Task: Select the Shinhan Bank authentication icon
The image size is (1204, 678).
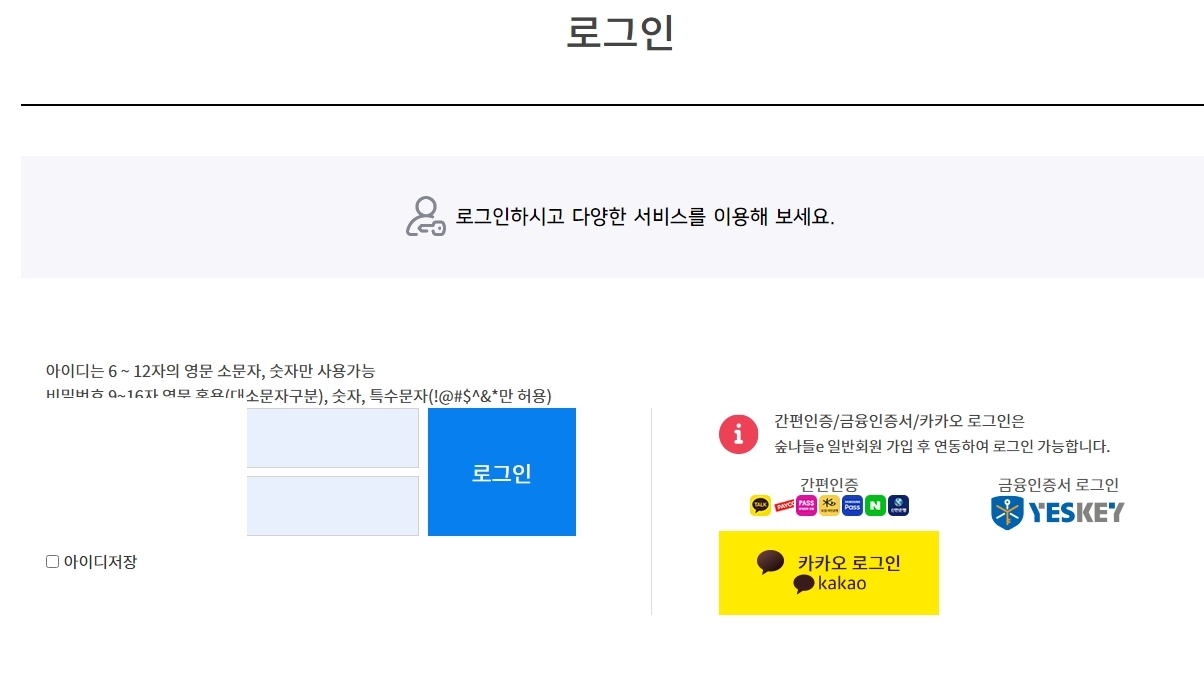Action: coord(898,506)
